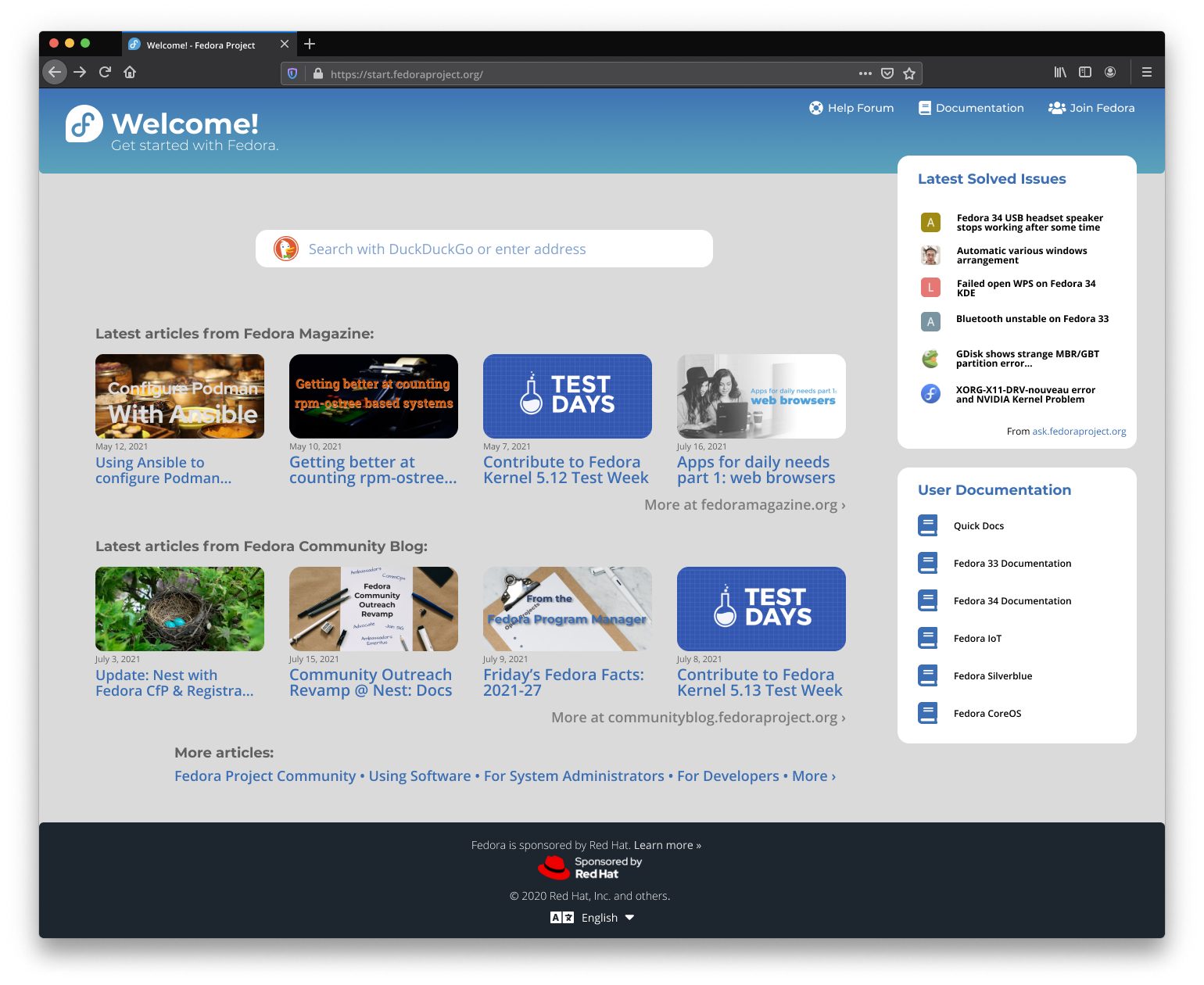This screenshot has width=1204, height=985.
Task: Open For Developers articles link
Action: click(728, 776)
